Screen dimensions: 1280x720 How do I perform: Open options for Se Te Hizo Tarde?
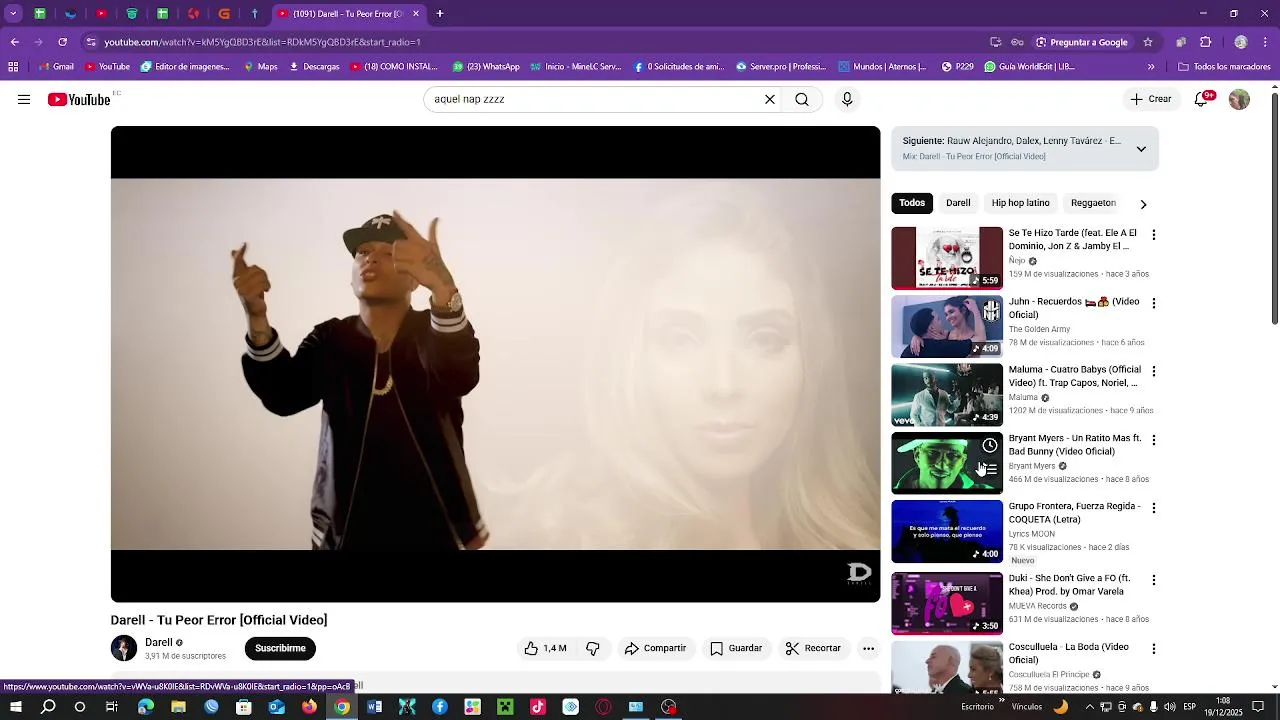pyautogui.click(x=1154, y=235)
